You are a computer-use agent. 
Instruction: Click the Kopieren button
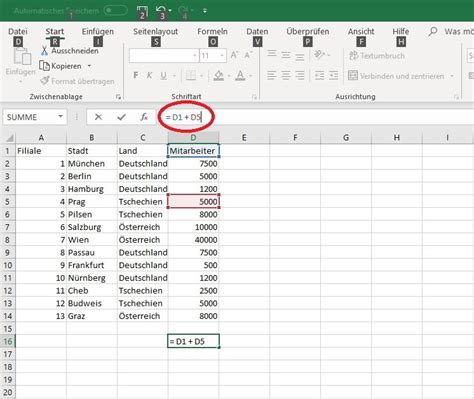pyautogui.click(x=61, y=66)
